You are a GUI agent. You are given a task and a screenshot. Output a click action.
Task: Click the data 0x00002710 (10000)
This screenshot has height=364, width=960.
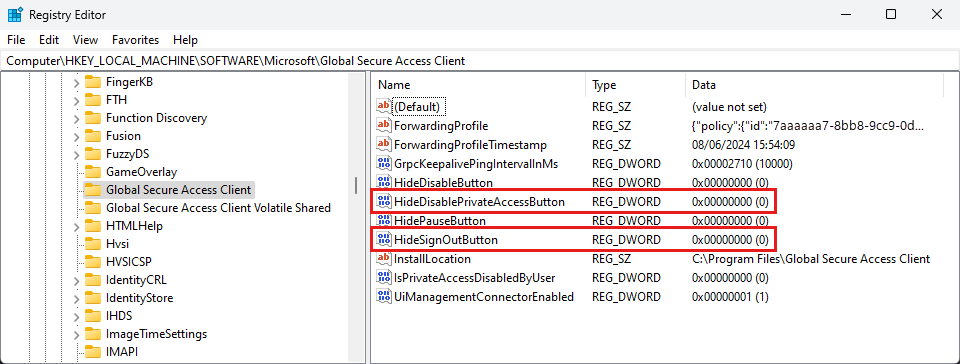click(742, 164)
